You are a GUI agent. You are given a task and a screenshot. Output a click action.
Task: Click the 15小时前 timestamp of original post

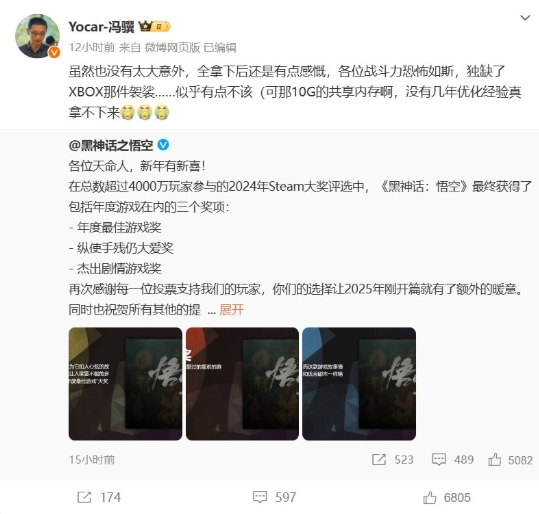[x=91, y=460]
